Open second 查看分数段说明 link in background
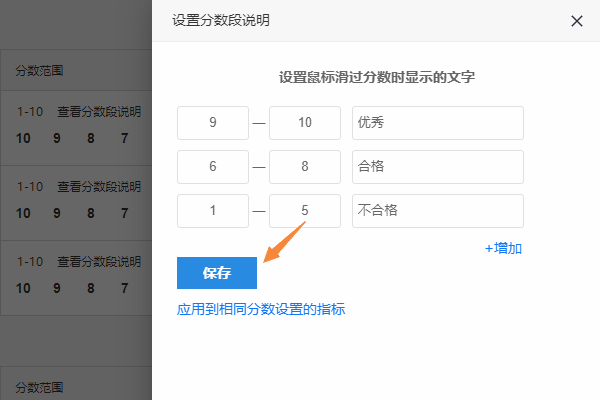 (99, 187)
